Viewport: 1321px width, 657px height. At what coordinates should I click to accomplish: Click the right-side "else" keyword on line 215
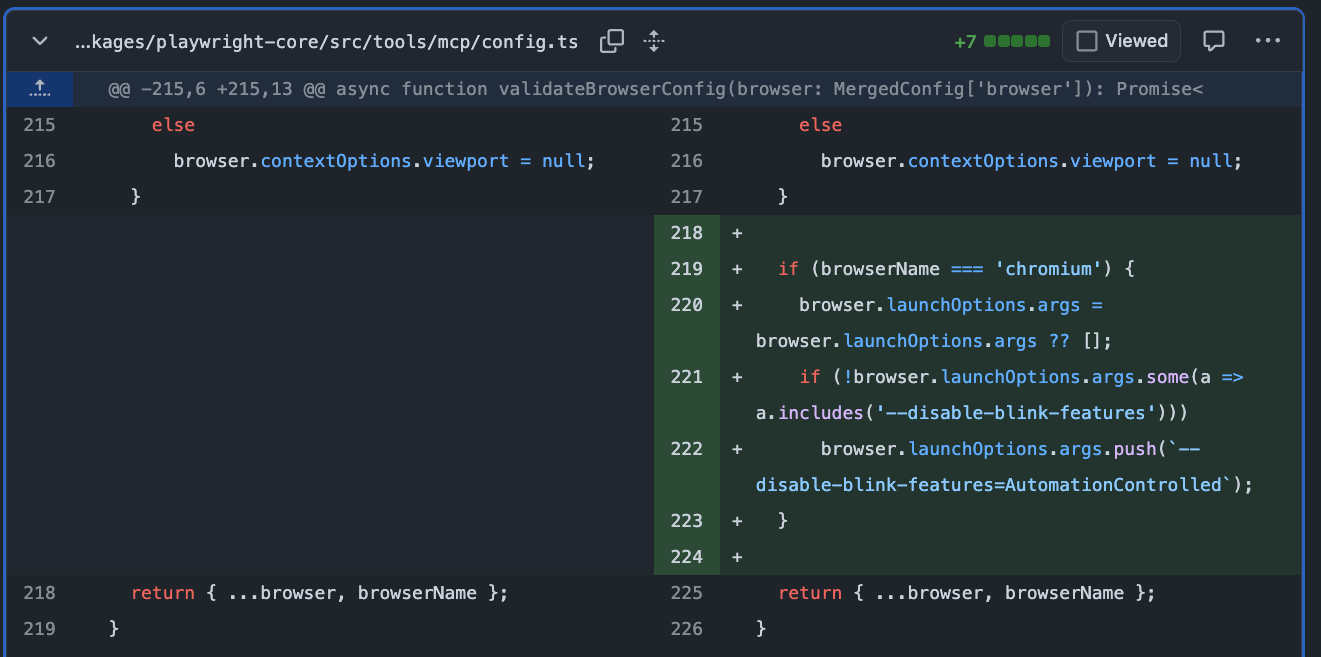tap(820, 125)
